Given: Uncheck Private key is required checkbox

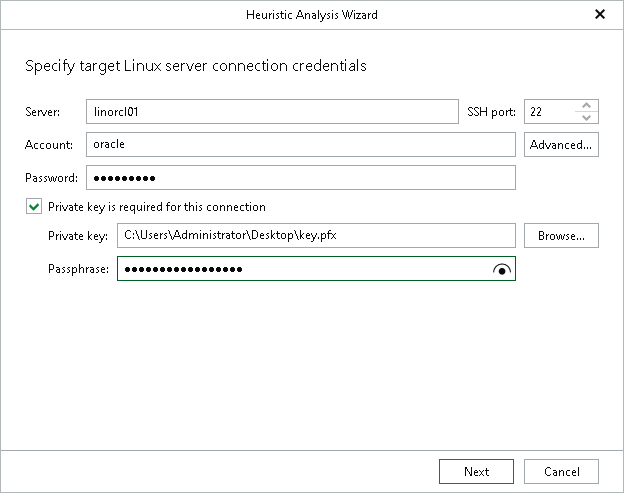Looking at the screenshot, I should point(34,207).
